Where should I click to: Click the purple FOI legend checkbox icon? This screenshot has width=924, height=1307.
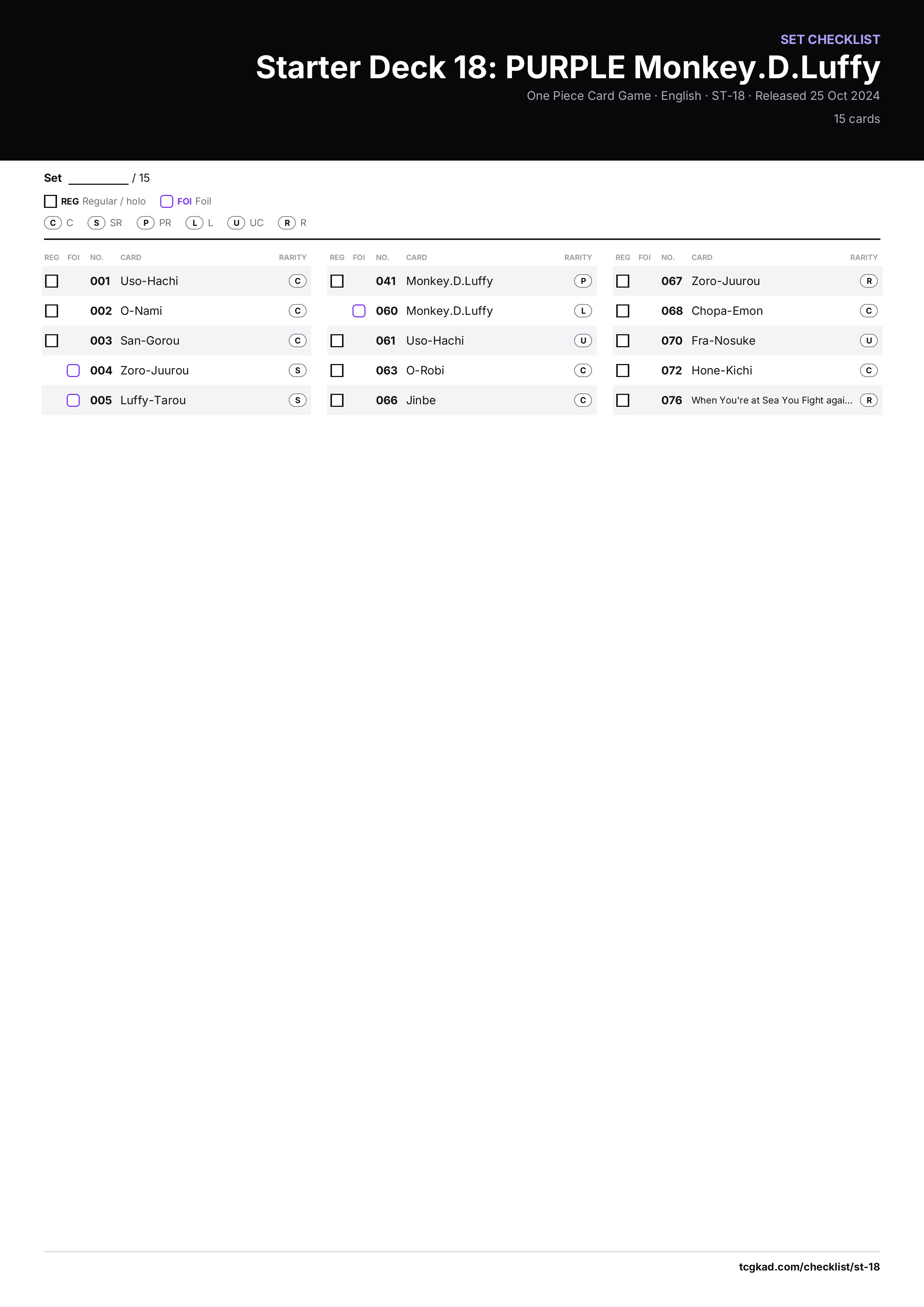click(167, 202)
